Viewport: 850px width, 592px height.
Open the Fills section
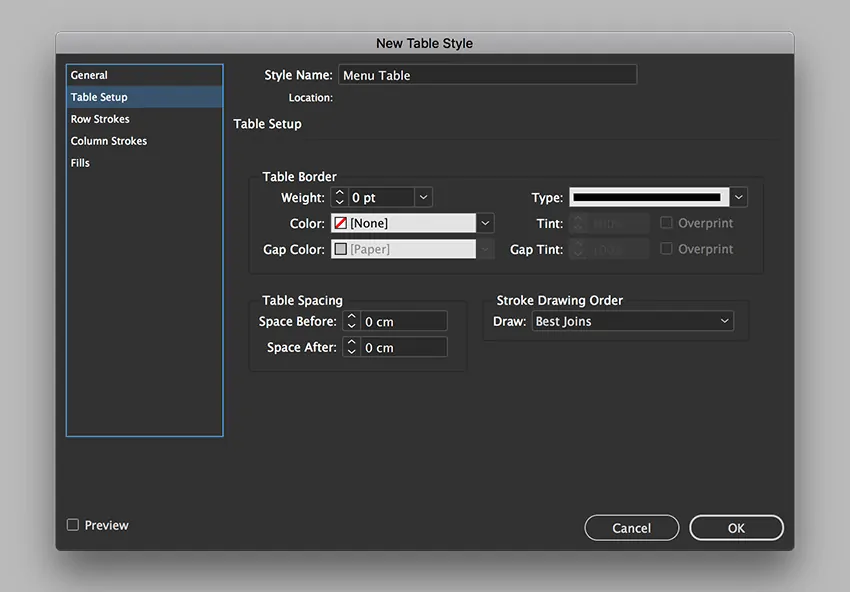(80, 163)
